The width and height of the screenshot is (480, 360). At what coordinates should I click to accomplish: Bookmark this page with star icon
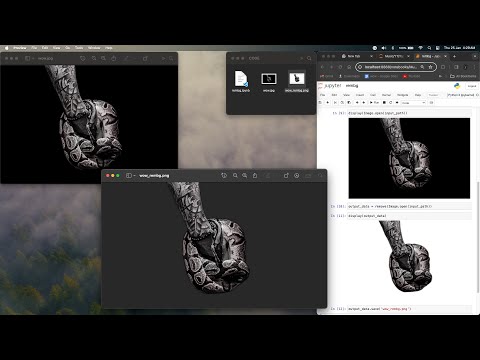(430, 67)
